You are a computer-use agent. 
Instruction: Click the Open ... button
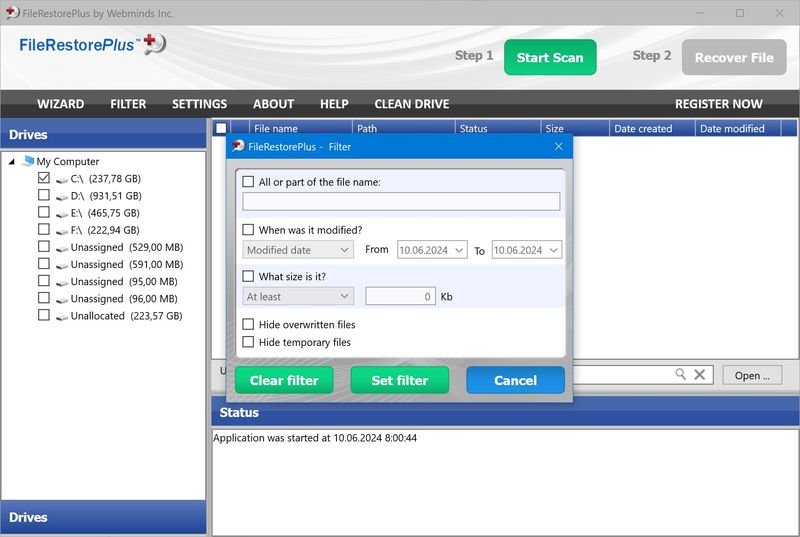(752, 375)
